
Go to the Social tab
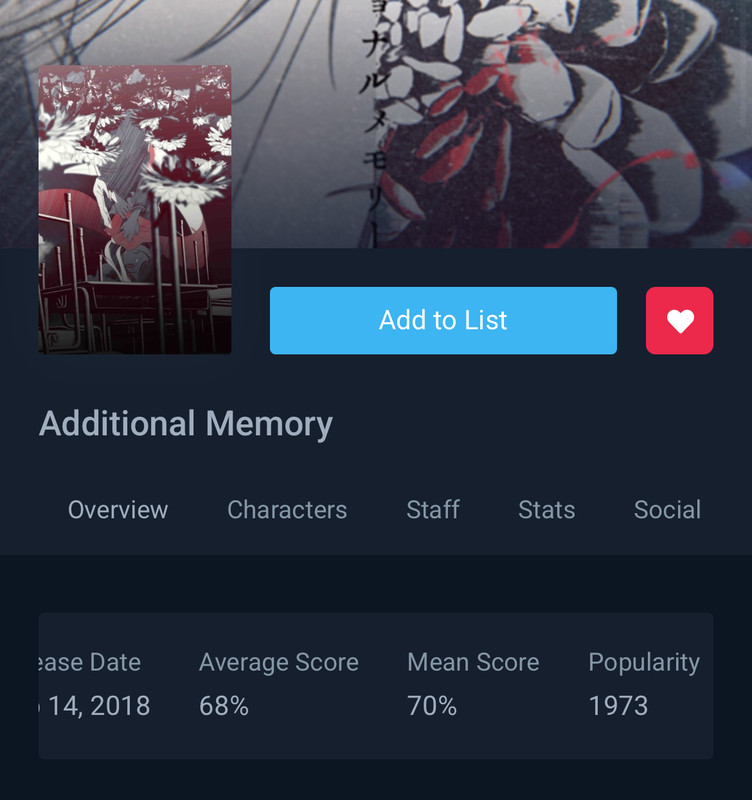pyautogui.click(x=667, y=510)
